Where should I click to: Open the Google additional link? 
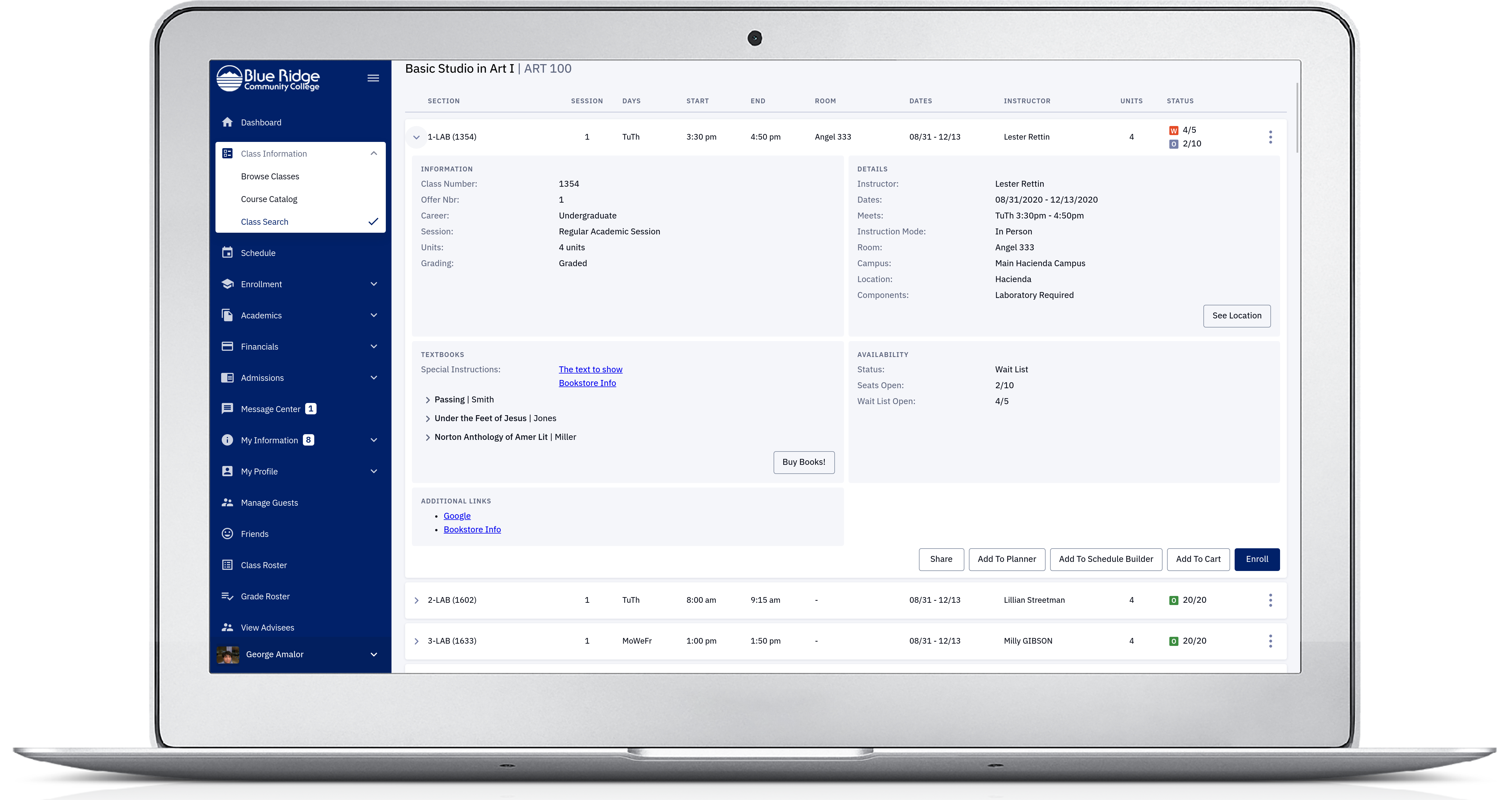click(457, 515)
